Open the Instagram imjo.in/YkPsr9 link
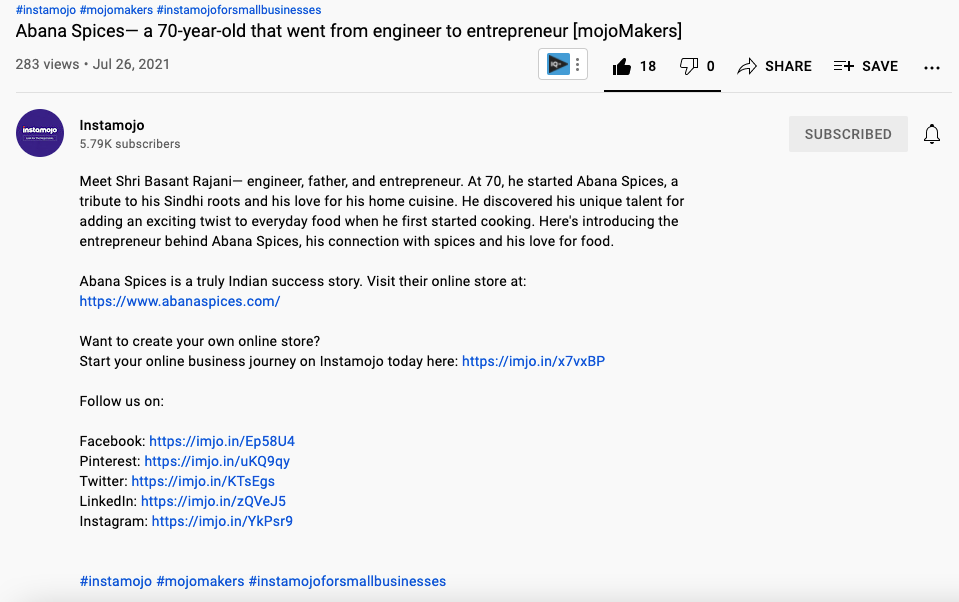The height and width of the screenshot is (602, 959). [x=222, y=521]
